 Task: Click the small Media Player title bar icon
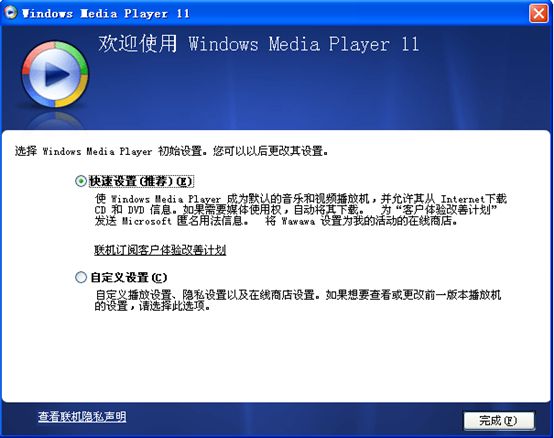point(11,13)
